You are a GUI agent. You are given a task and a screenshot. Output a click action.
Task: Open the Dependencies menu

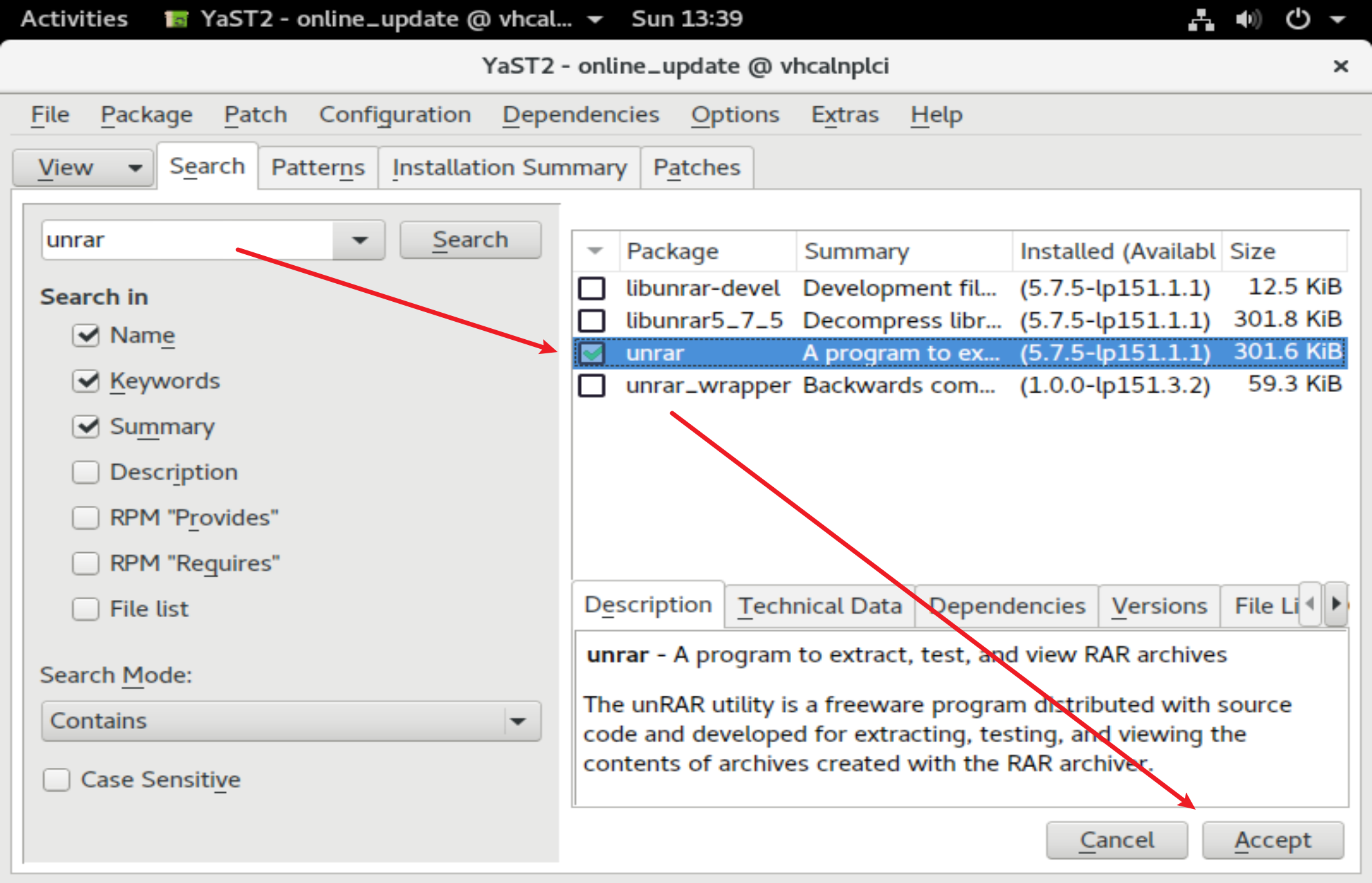click(580, 115)
